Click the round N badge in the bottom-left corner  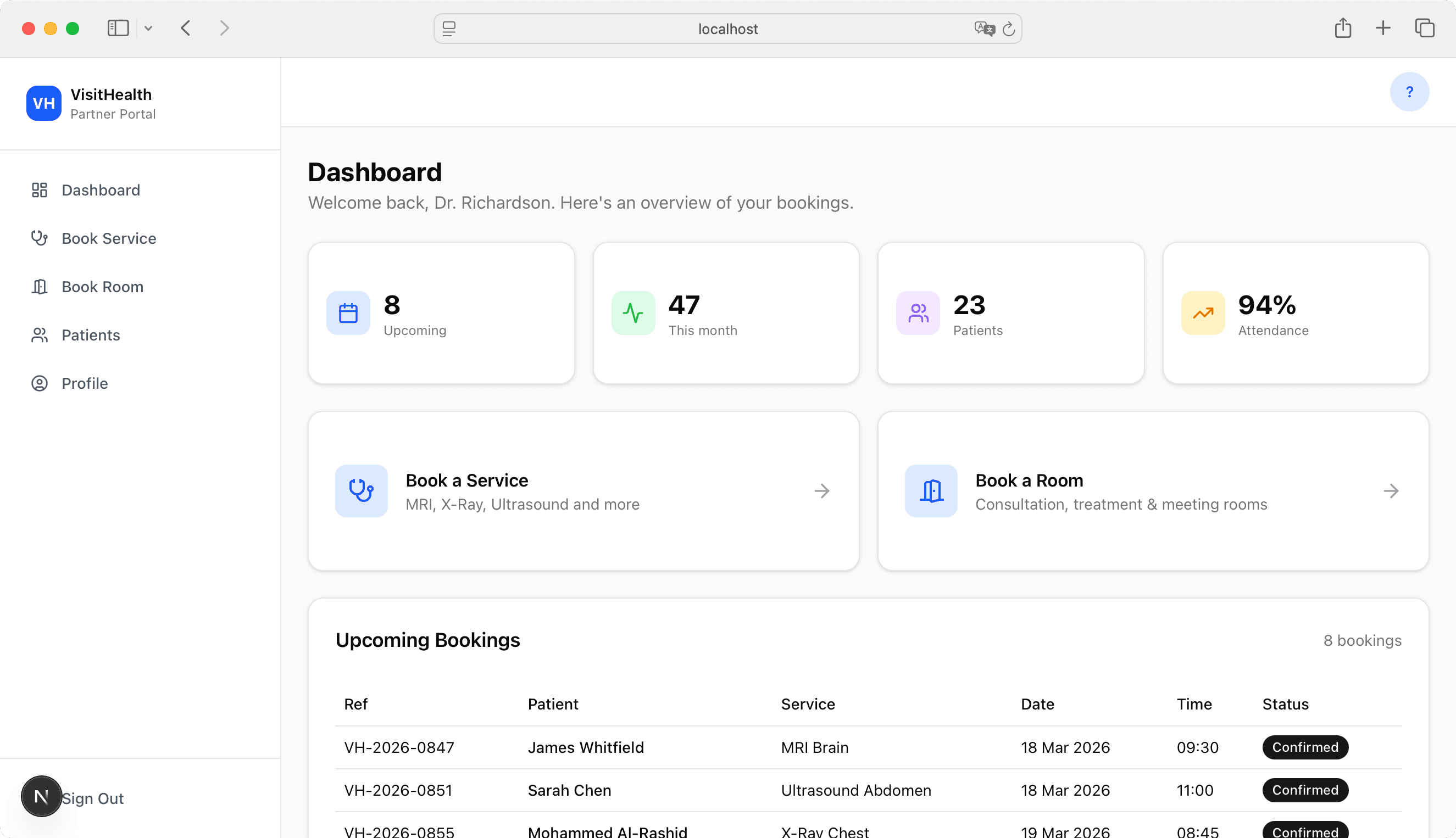click(41, 797)
